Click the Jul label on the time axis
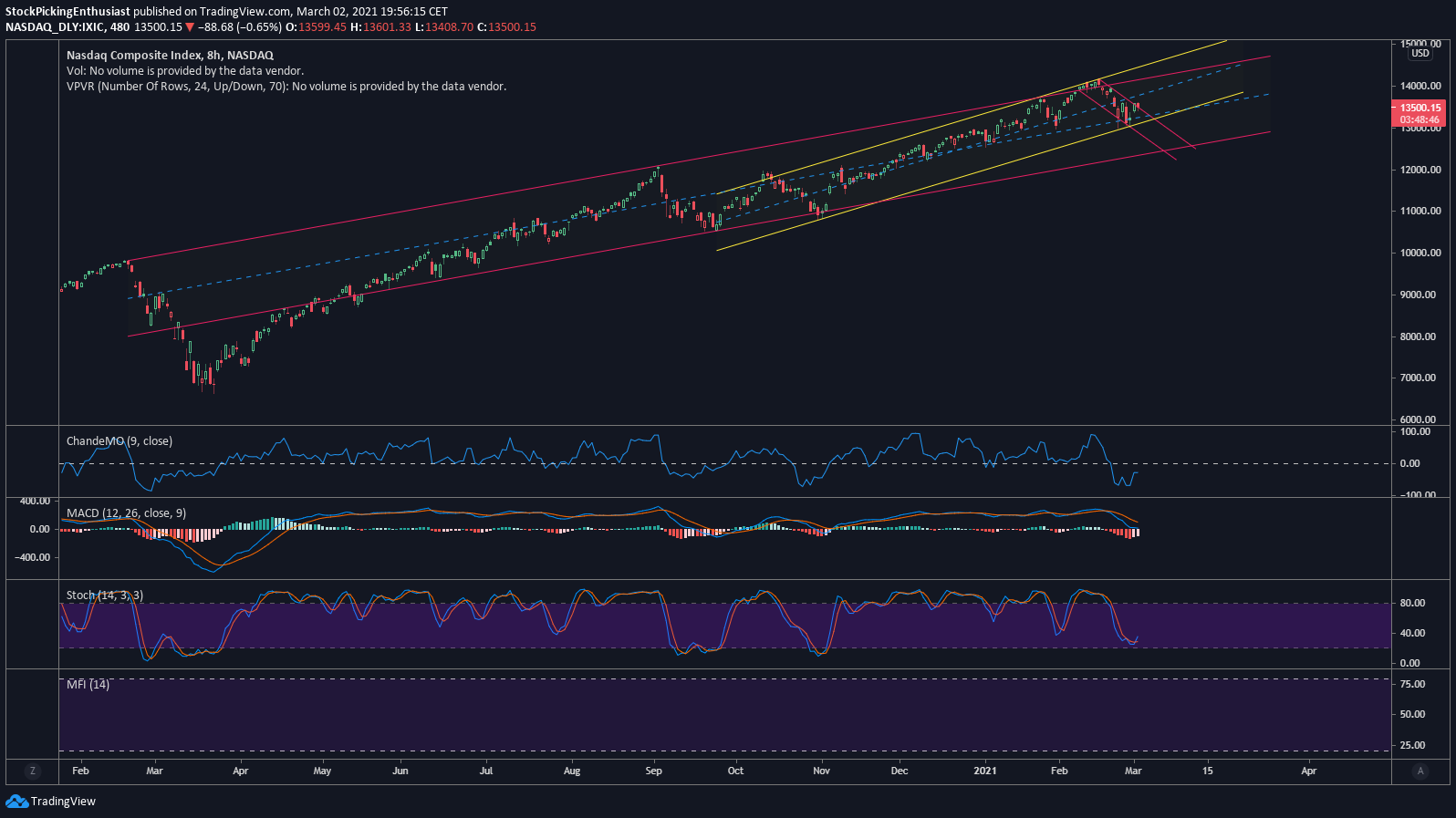Screen dimensions: 1456x818 click(486, 771)
